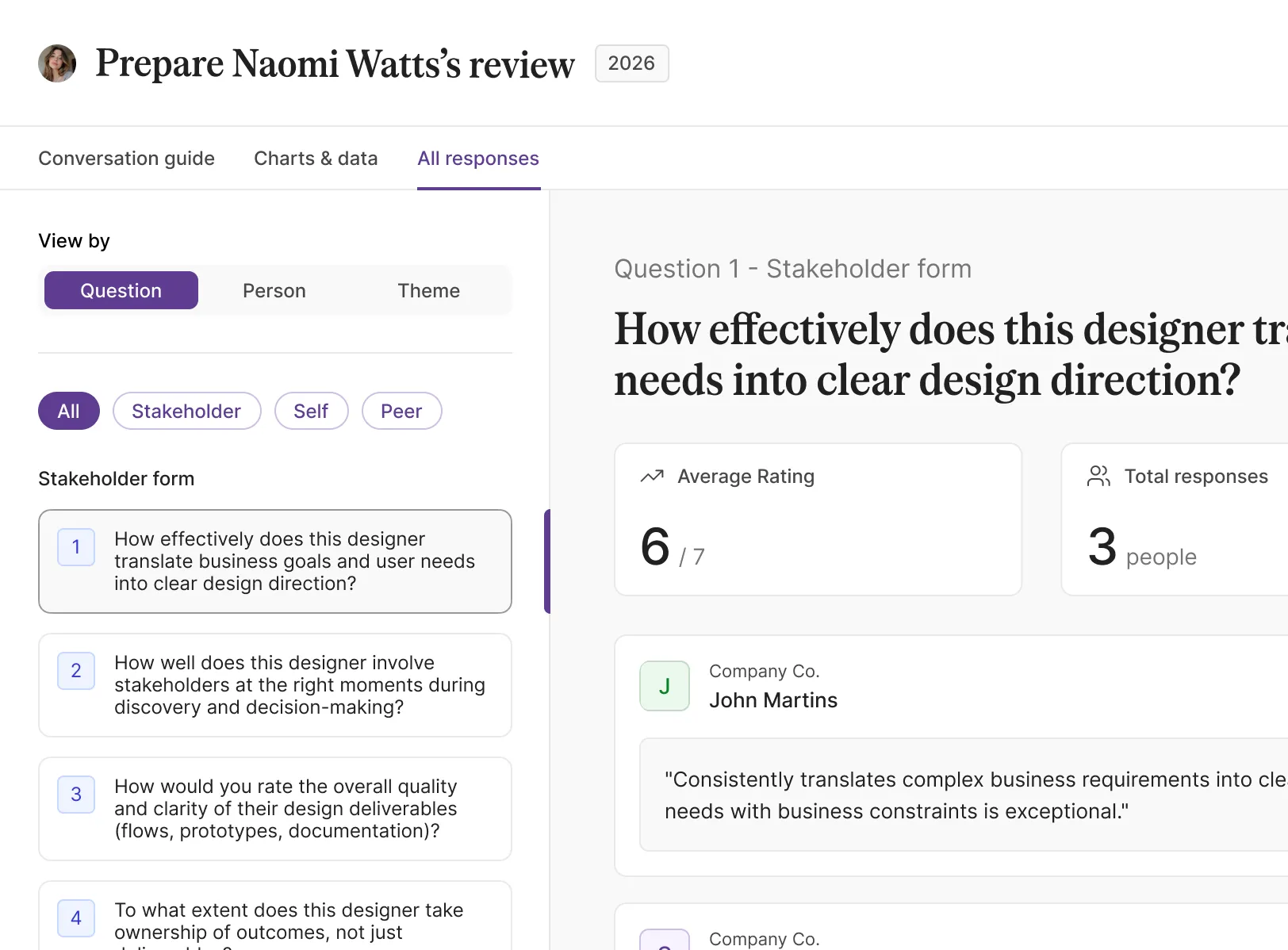
Task: Click the numbered badge for question 2
Action: point(75,670)
